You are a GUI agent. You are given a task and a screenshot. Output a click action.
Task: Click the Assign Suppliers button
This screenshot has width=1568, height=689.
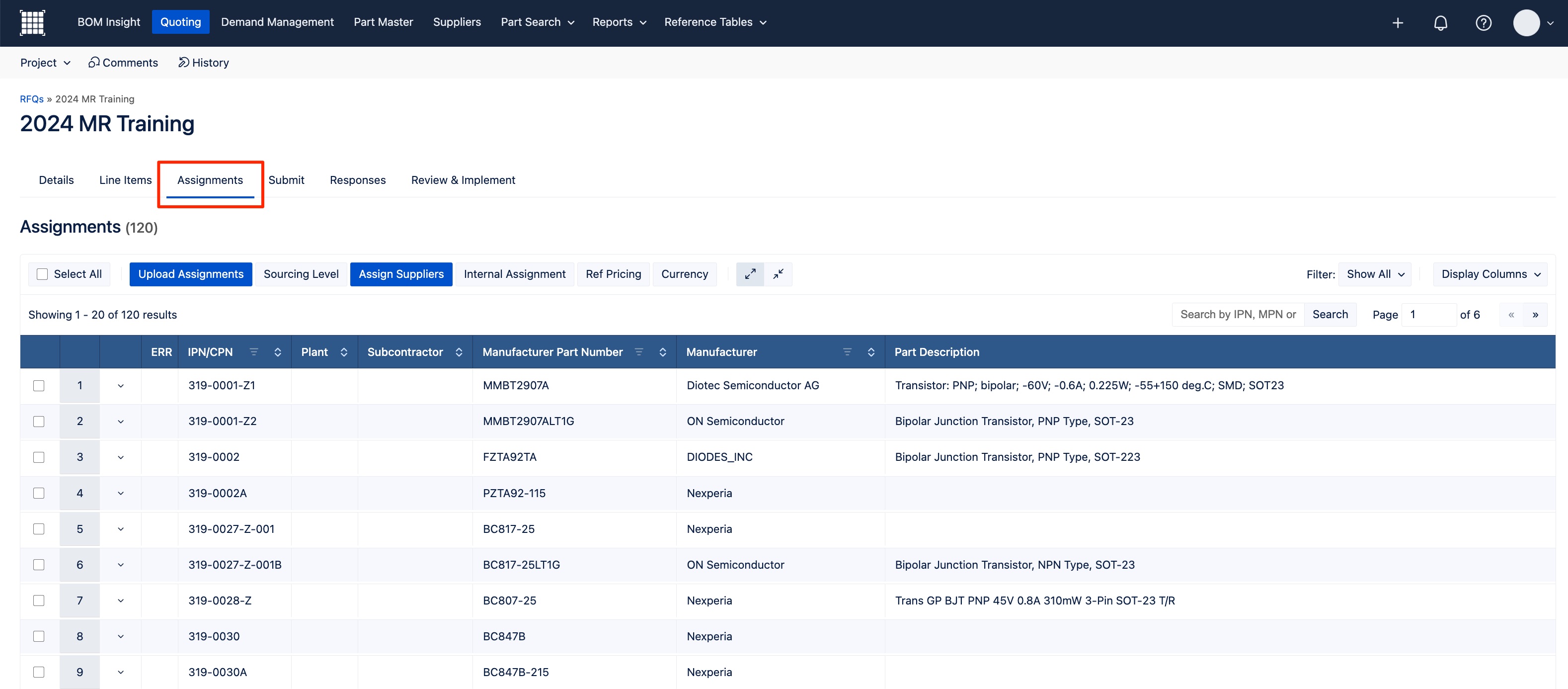click(401, 274)
